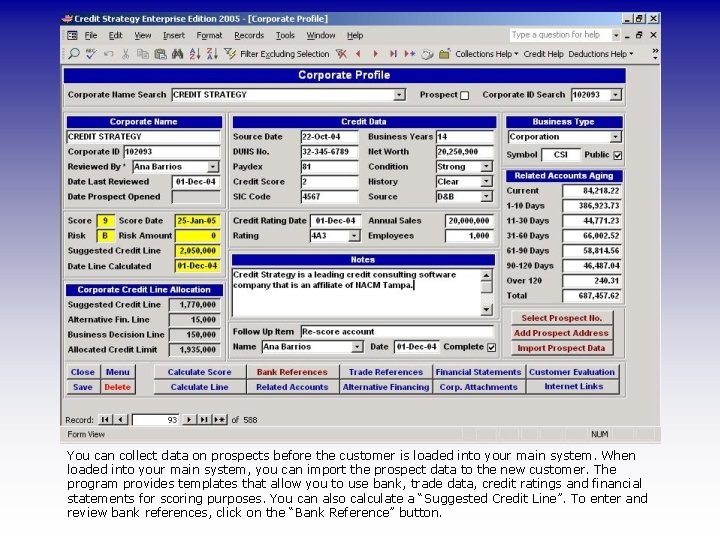Sort ascending with A-Z icon
The image size is (720, 540).
195,54
